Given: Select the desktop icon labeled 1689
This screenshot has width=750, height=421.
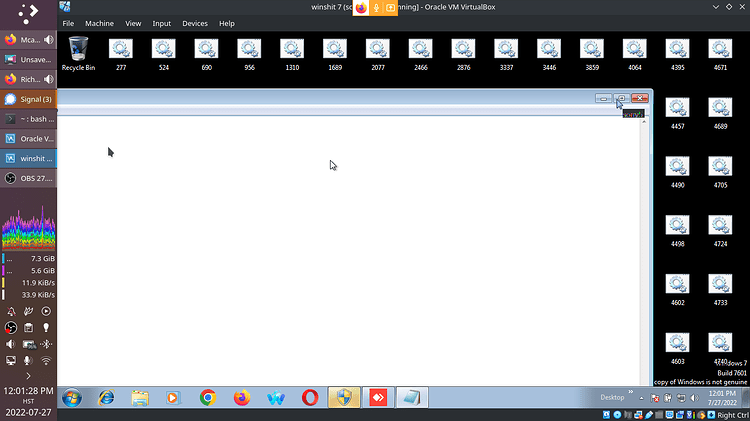Looking at the screenshot, I should [335, 54].
